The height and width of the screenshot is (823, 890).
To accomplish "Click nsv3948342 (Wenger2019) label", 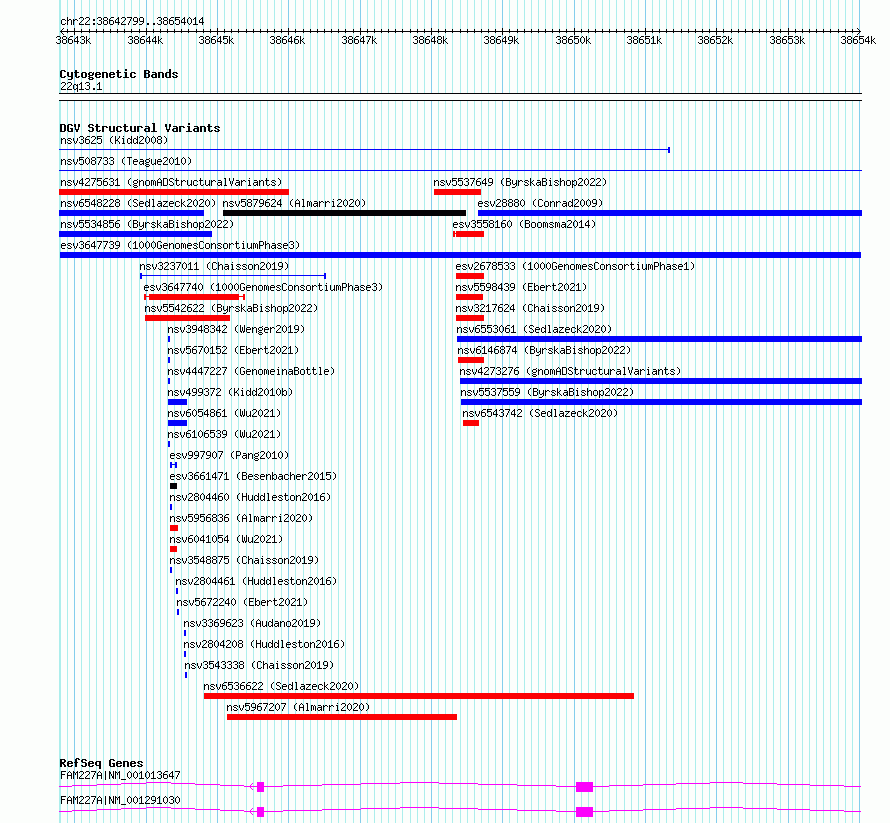I will tap(236, 329).
